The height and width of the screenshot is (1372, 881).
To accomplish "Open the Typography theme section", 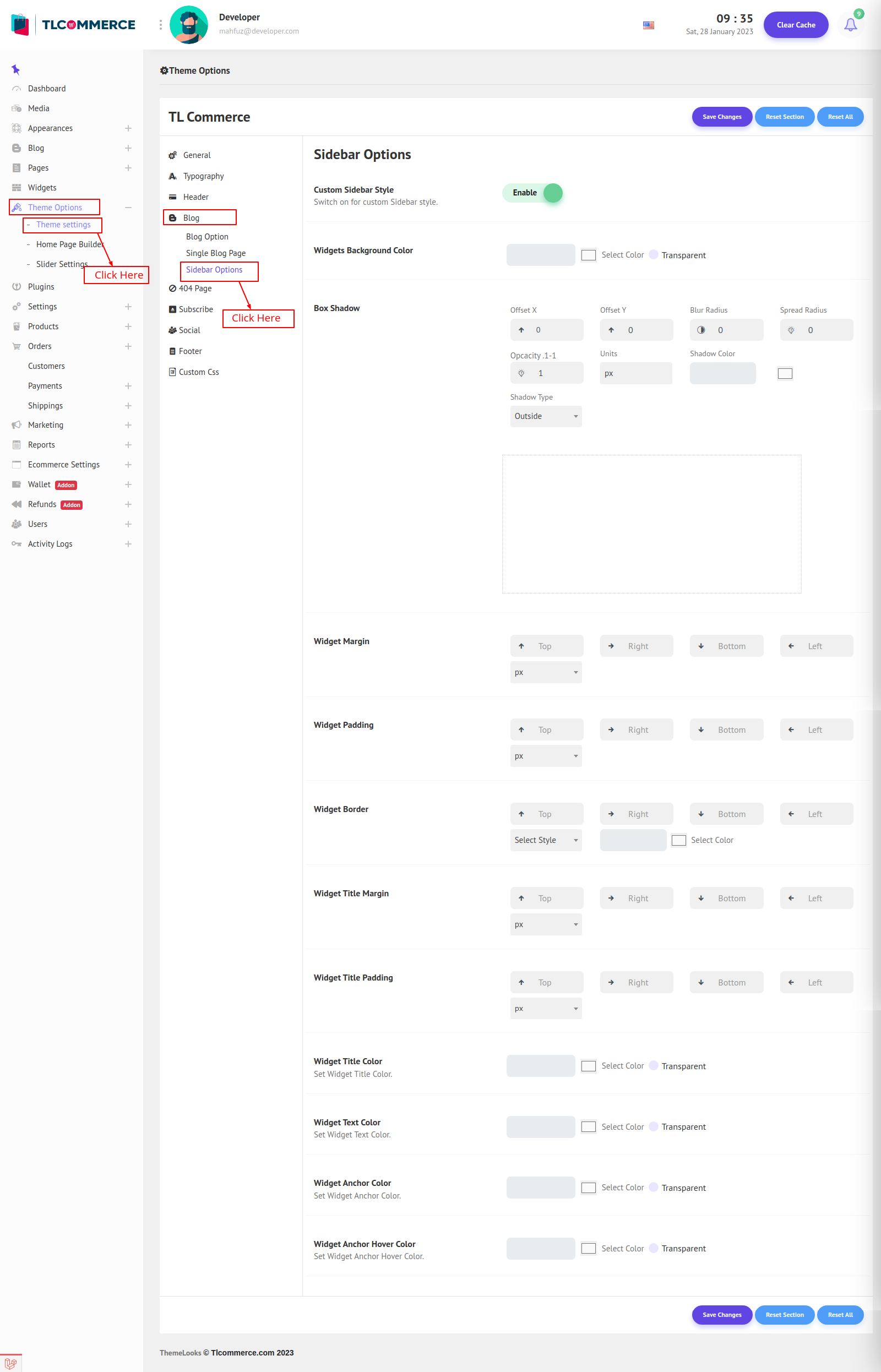I will tap(203, 176).
